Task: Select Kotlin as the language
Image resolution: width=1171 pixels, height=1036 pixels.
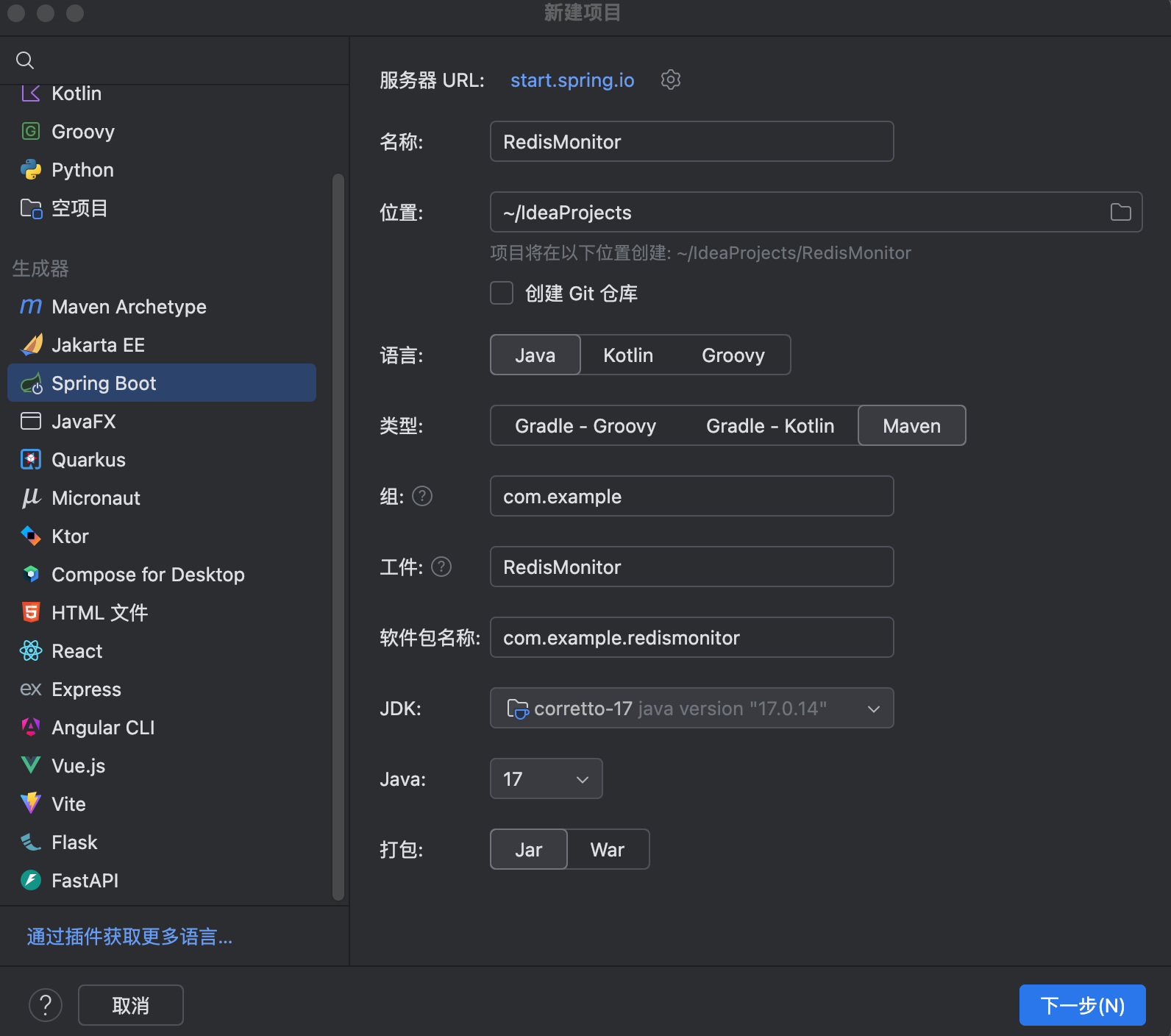Action: (628, 355)
